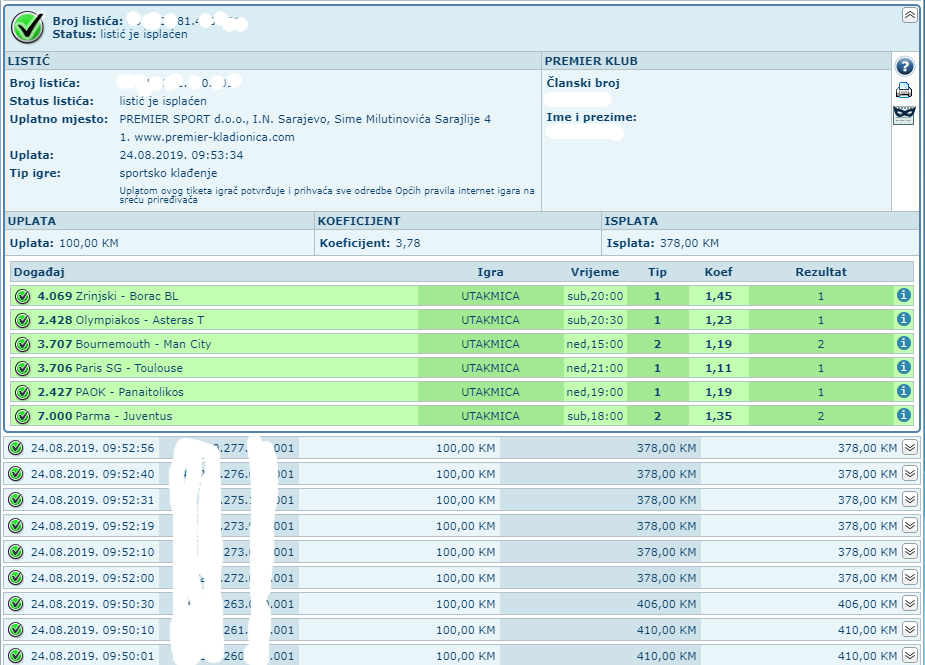Show info for Olympiakos - Asteras T
The image size is (925, 665).
coord(903,319)
